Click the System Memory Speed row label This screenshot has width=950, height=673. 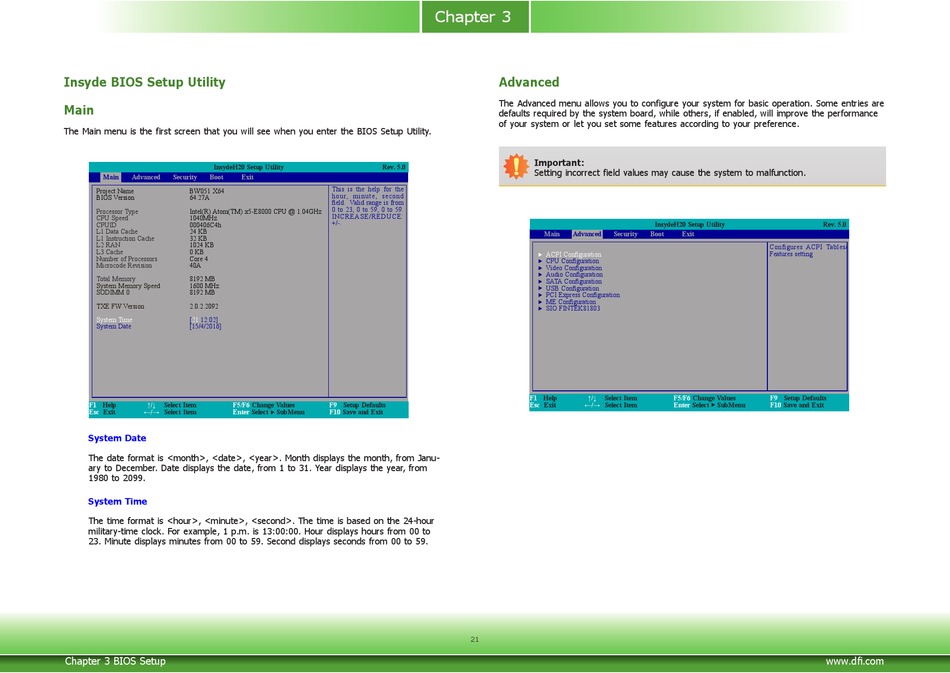coord(128,286)
